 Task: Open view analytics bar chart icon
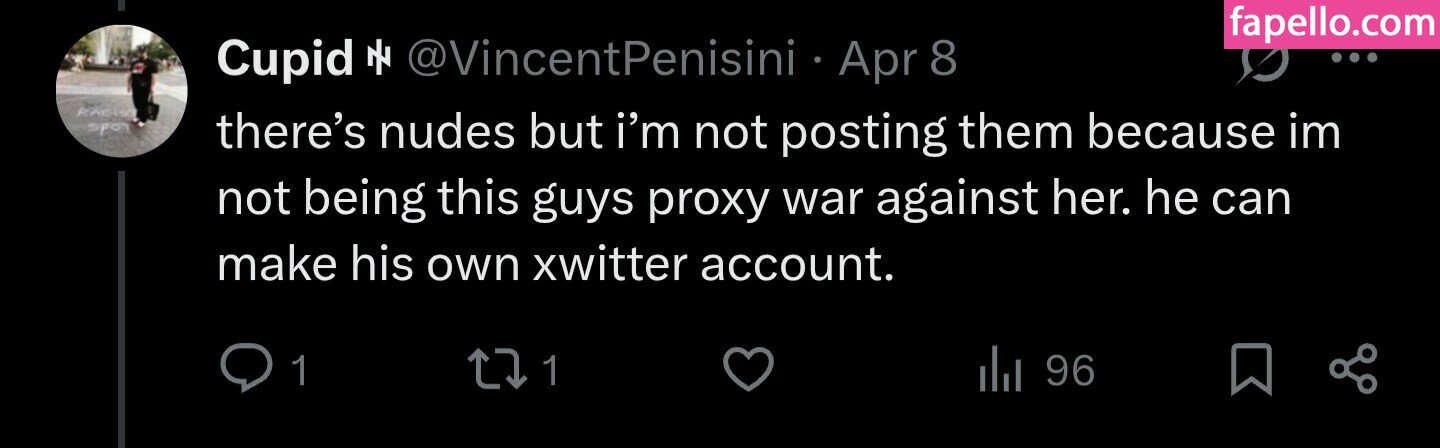coord(1001,372)
